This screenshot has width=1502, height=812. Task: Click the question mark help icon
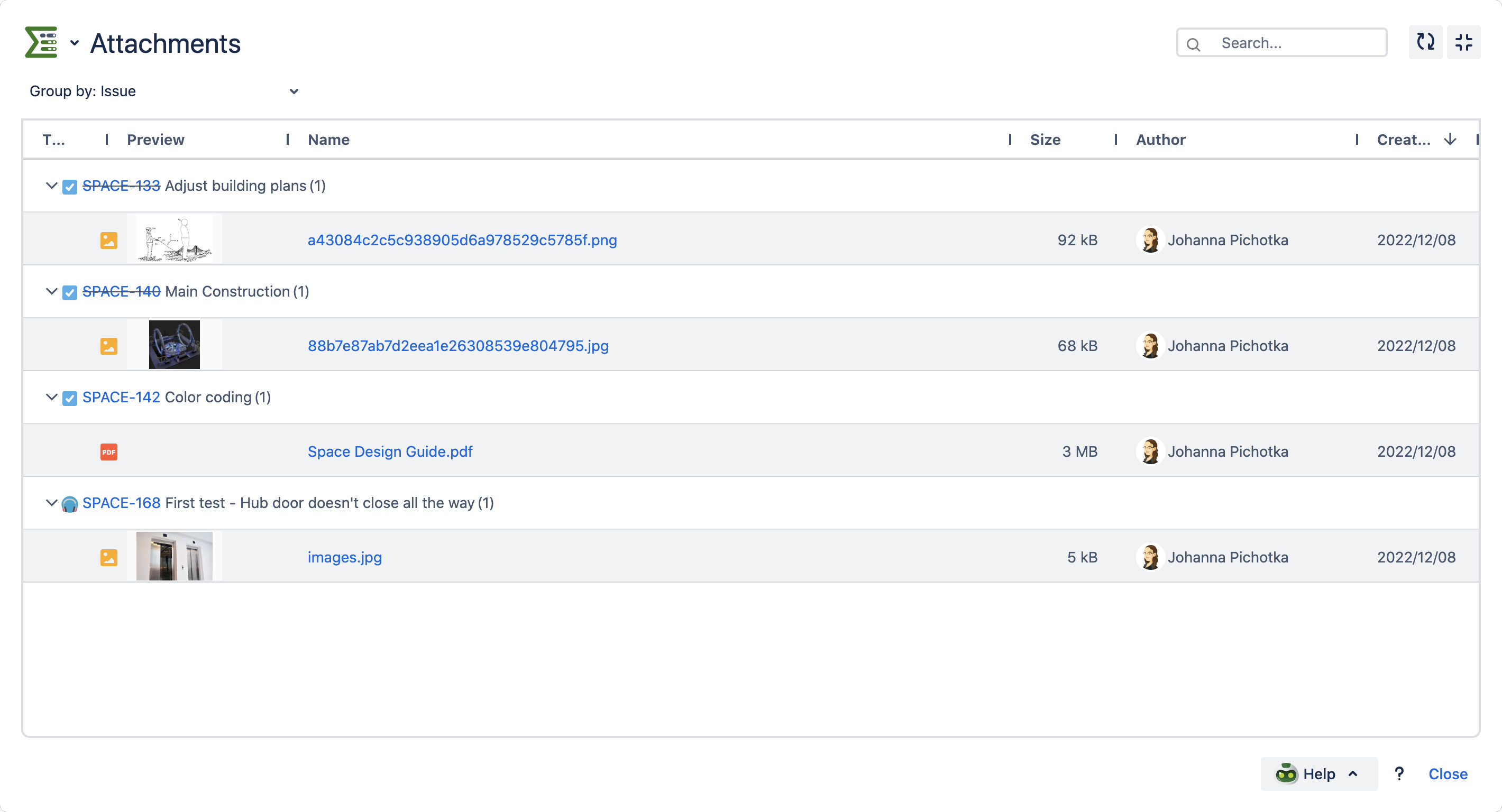[x=1399, y=773]
